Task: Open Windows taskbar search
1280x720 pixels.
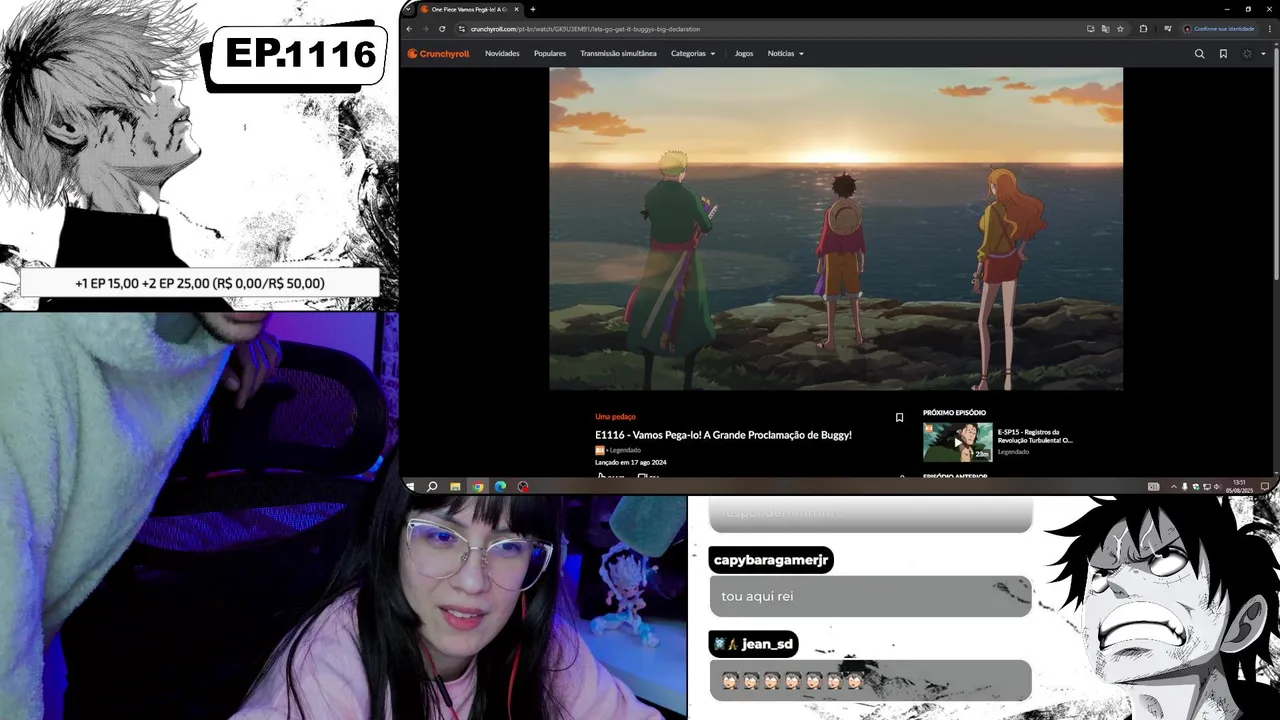Action: [432, 486]
